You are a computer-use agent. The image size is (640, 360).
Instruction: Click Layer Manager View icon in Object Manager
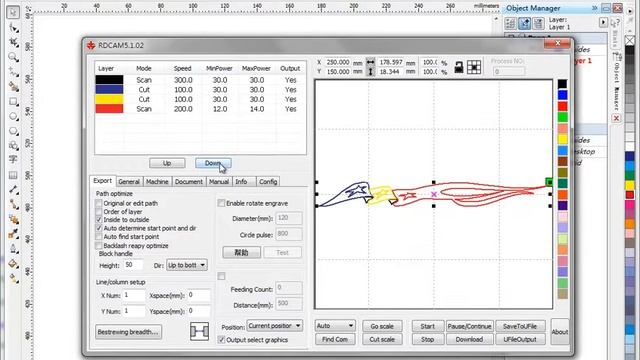pos(538,24)
